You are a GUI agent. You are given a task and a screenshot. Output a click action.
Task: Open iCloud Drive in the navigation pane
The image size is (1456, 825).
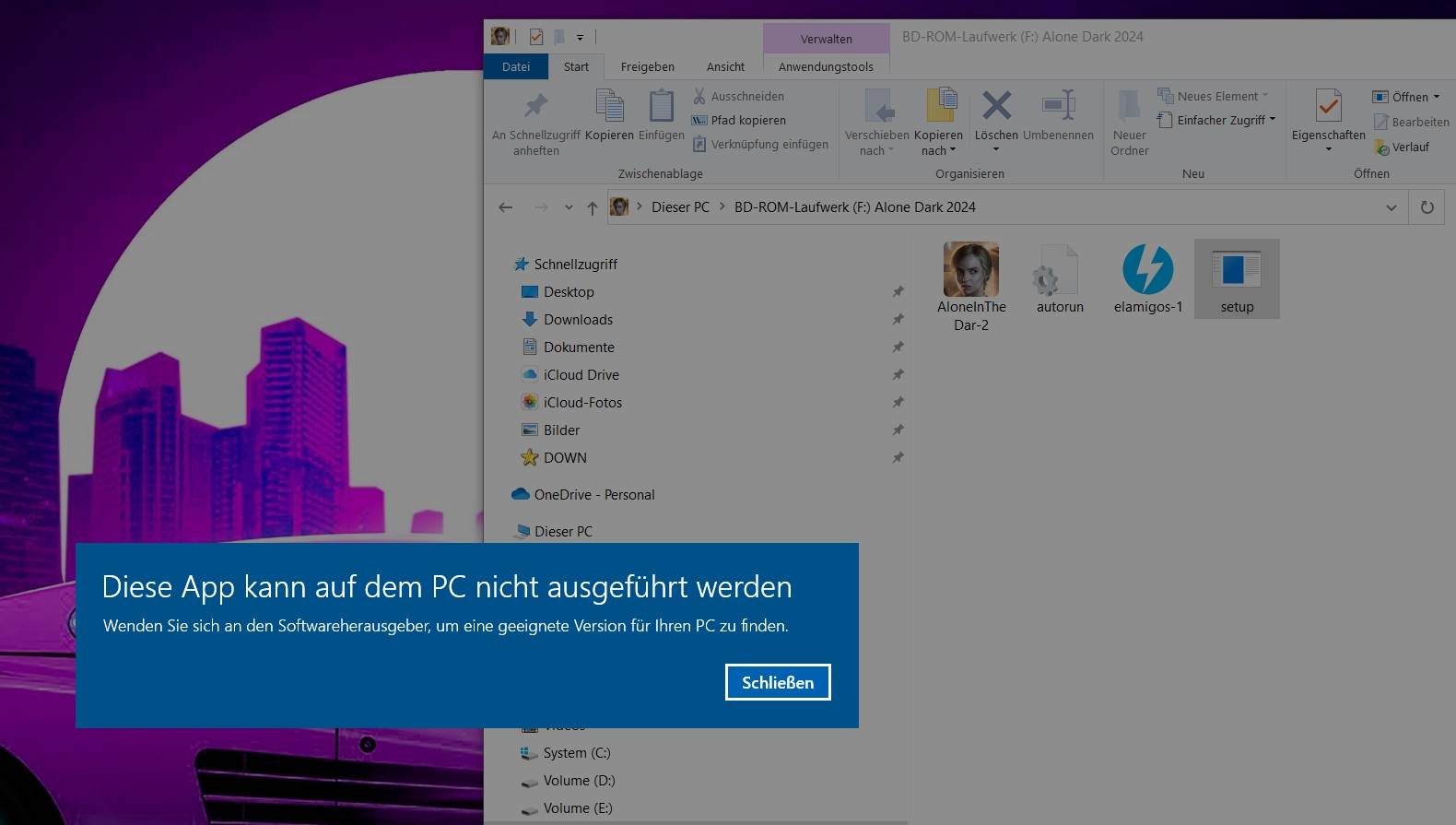tap(581, 375)
